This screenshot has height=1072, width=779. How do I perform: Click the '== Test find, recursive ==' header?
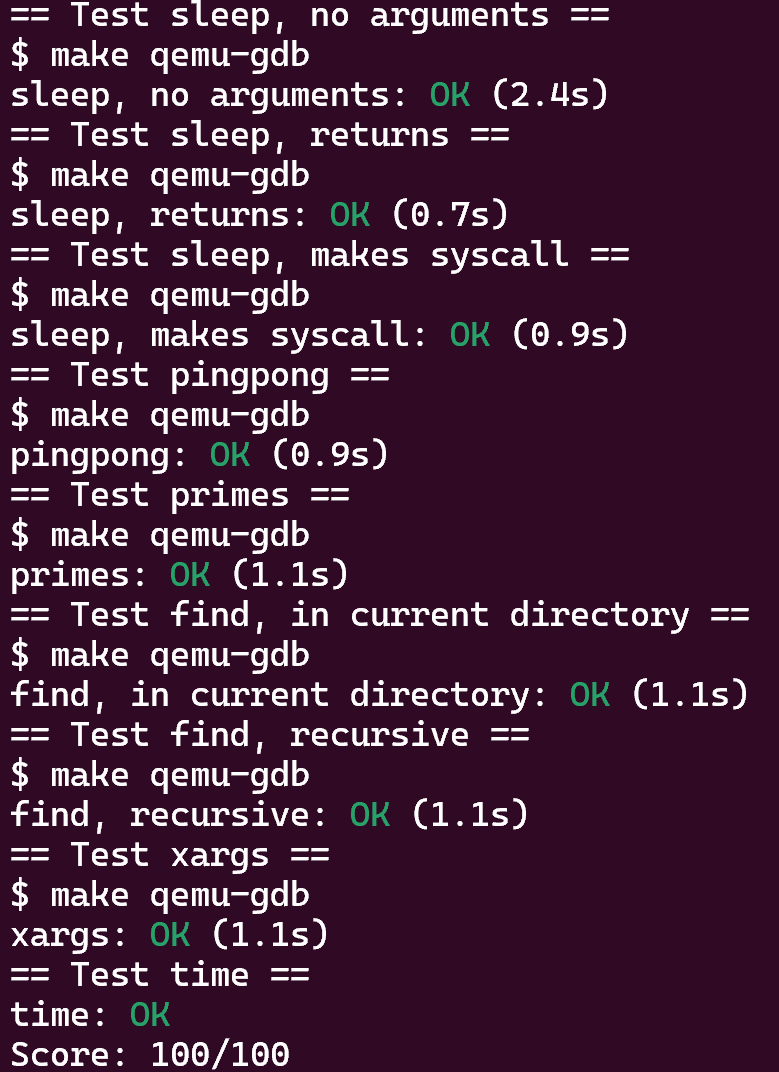(x=269, y=734)
